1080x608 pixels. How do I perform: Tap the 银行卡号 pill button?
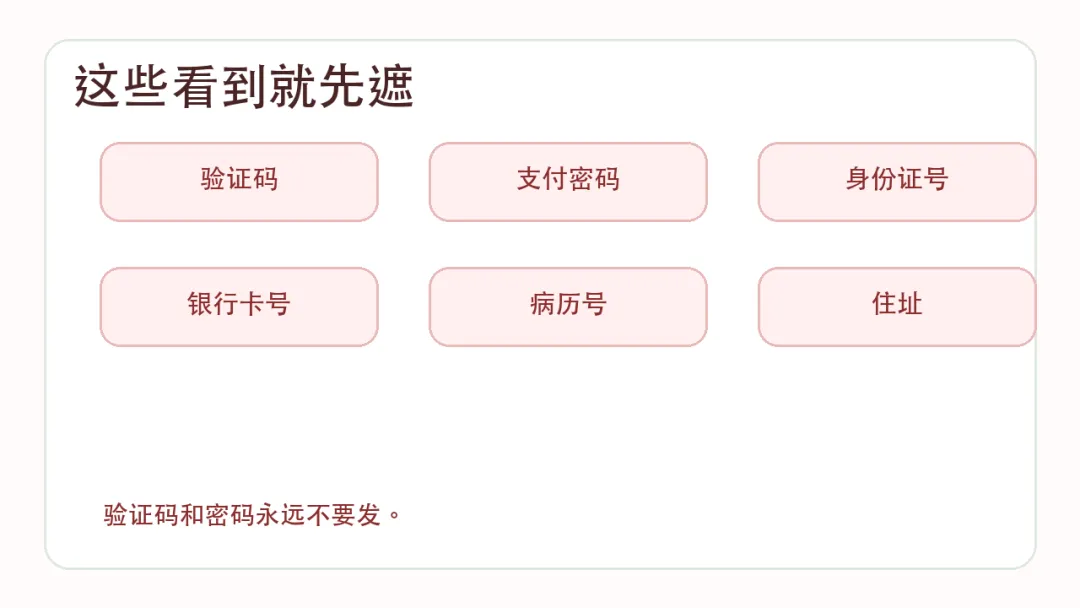239,306
